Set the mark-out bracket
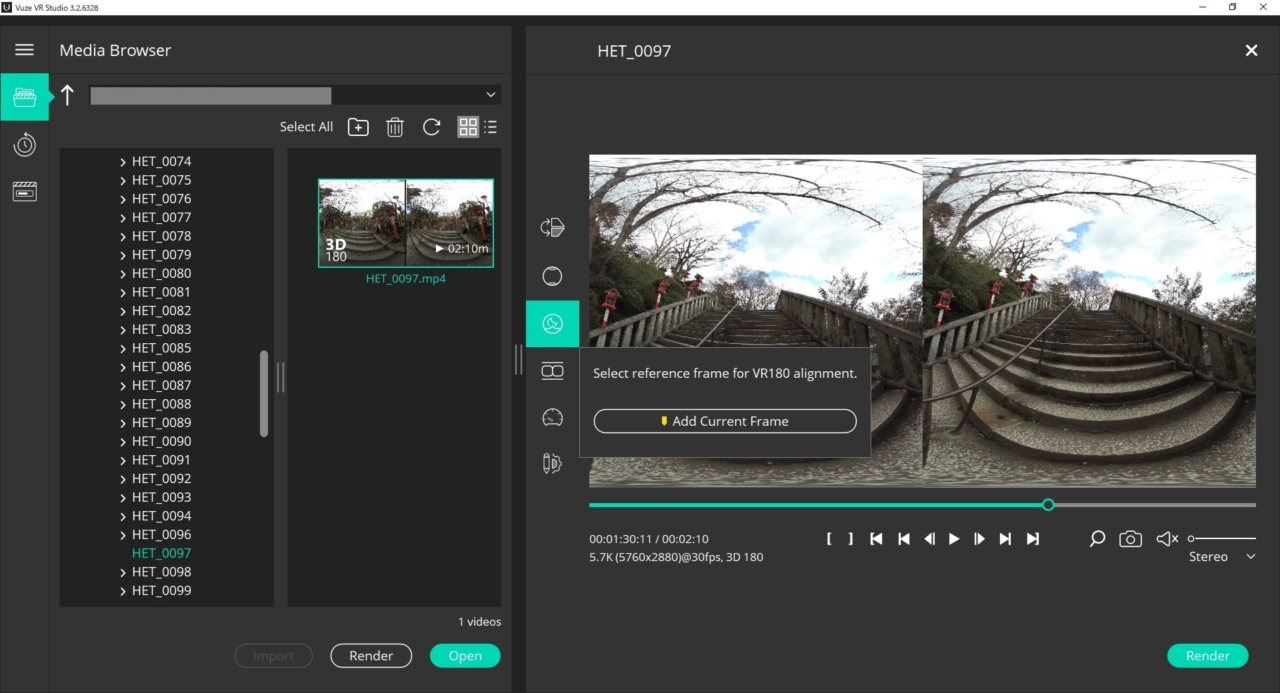 coord(851,539)
